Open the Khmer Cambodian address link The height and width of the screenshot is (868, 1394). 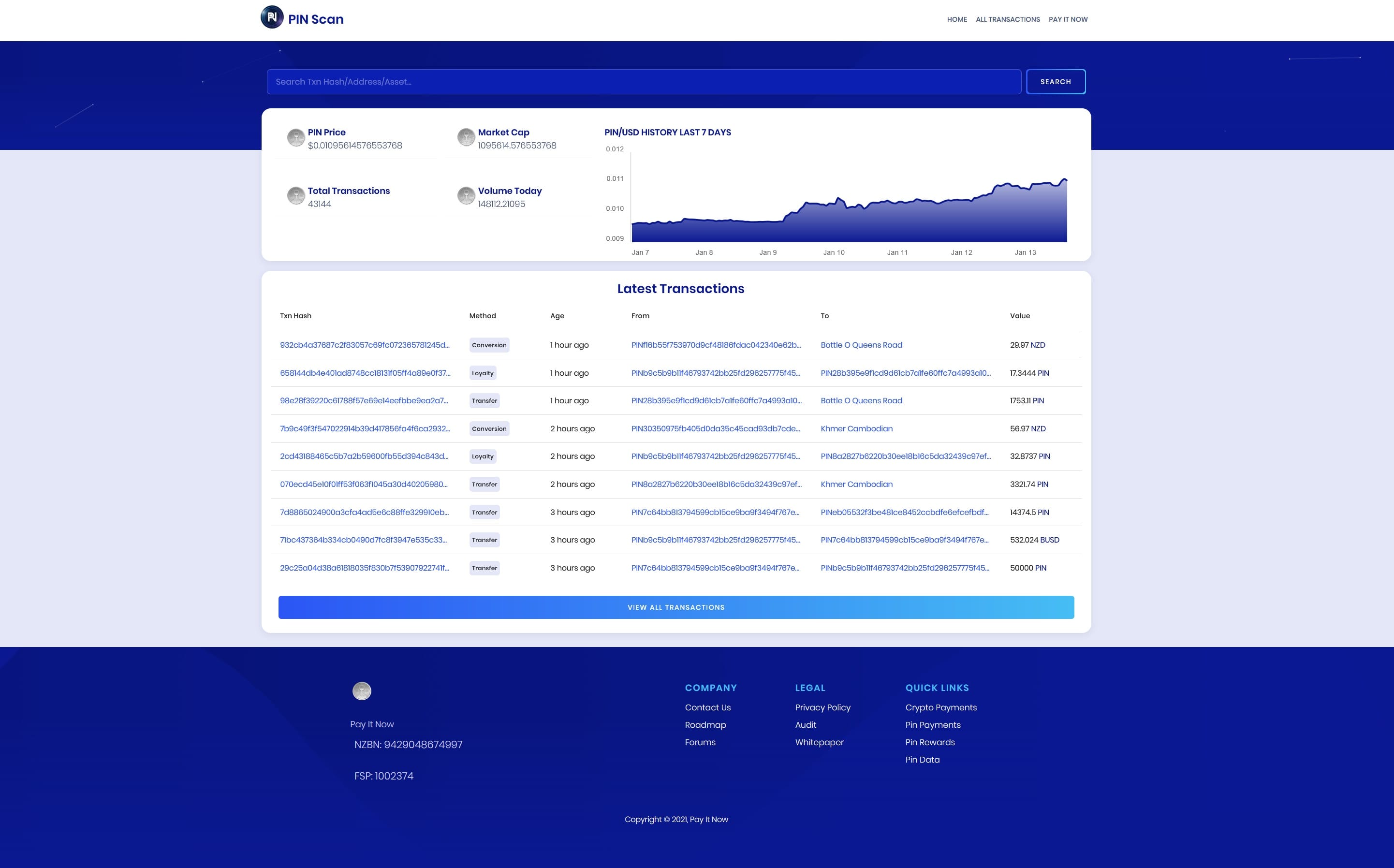coord(856,428)
